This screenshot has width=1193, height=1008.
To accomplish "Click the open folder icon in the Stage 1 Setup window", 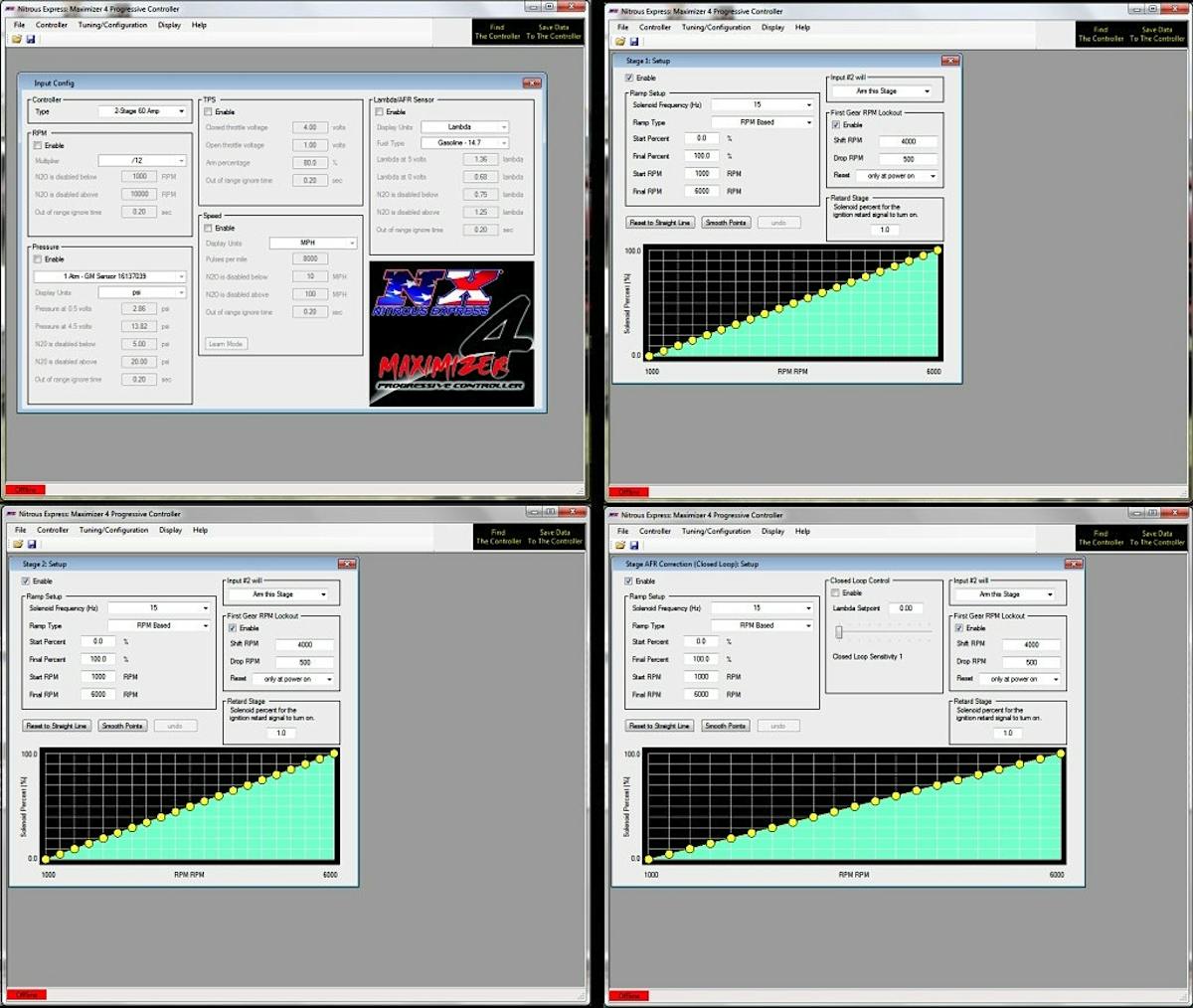I will point(620,42).
